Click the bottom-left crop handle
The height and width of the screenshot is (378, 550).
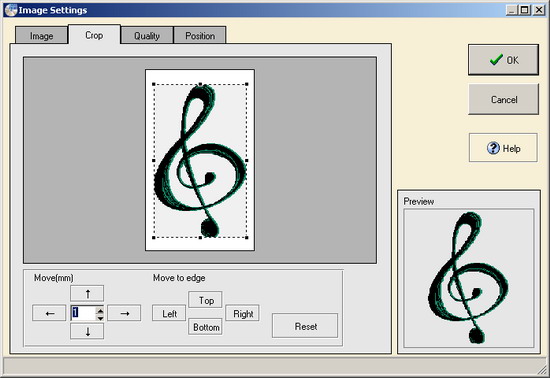point(154,237)
